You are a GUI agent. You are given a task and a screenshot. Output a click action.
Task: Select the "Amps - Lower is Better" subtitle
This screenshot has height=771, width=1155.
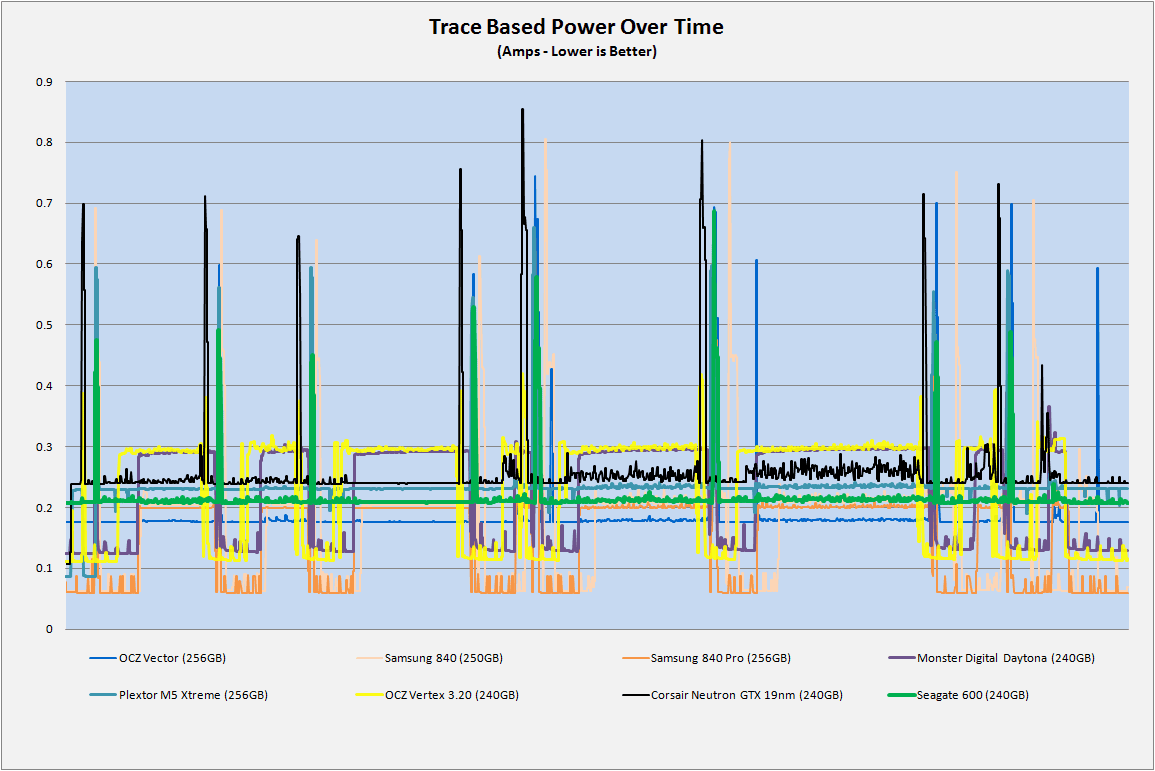[x=576, y=52]
